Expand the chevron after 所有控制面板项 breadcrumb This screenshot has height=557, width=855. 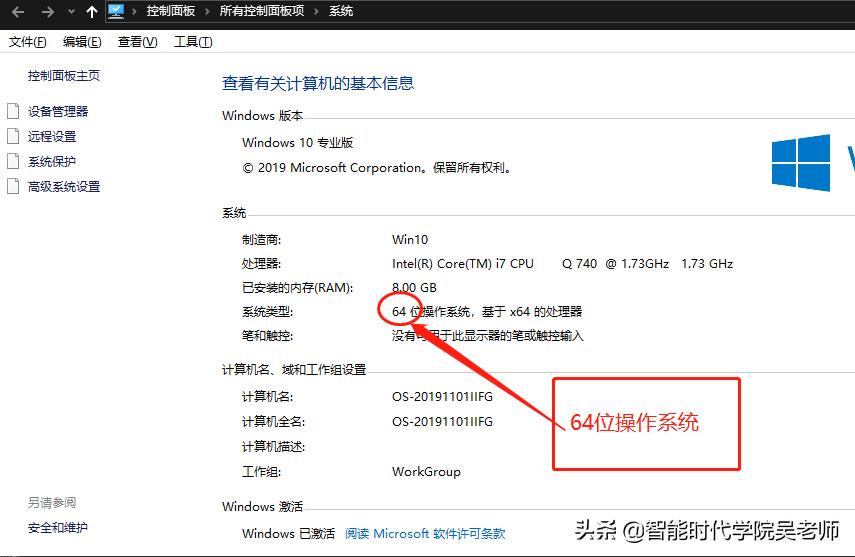click(316, 11)
